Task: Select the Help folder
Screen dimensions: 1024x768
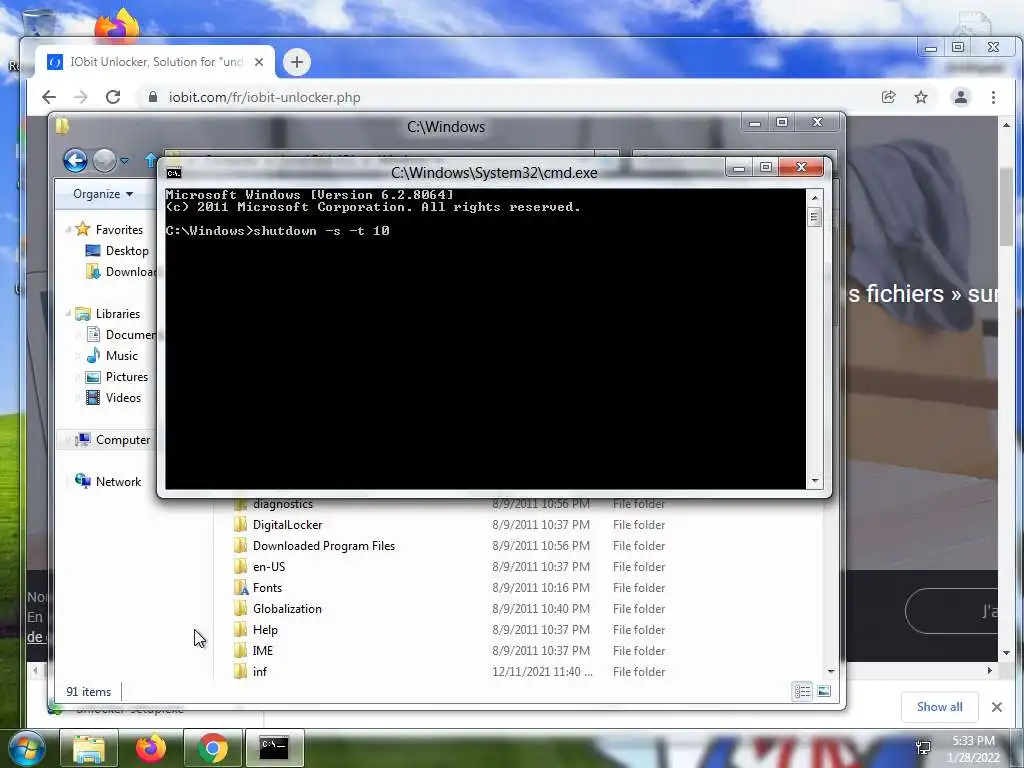Action: [x=265, y=630]
